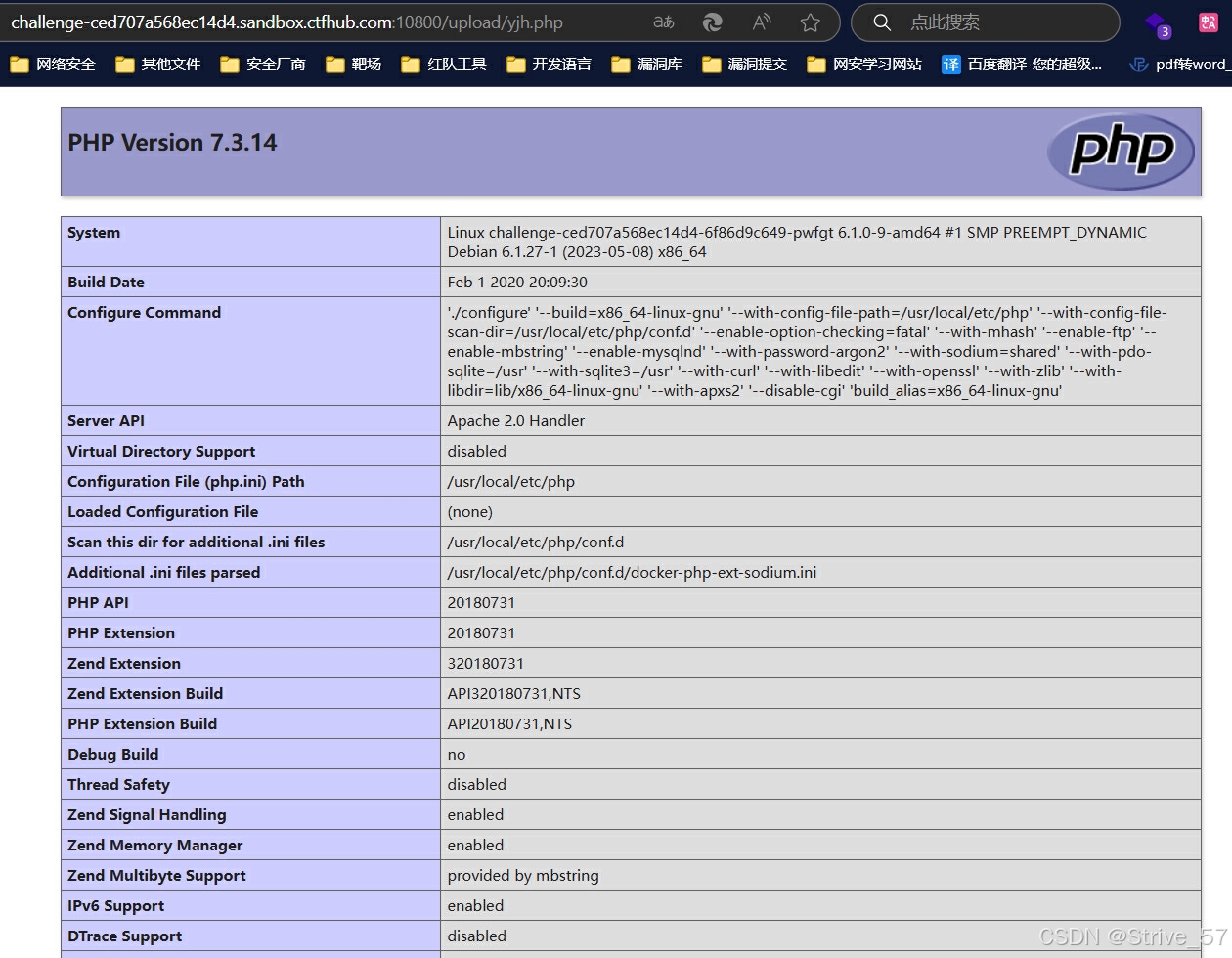Click the PHP logo image
1232x958 pixels.
(1122, 152)
